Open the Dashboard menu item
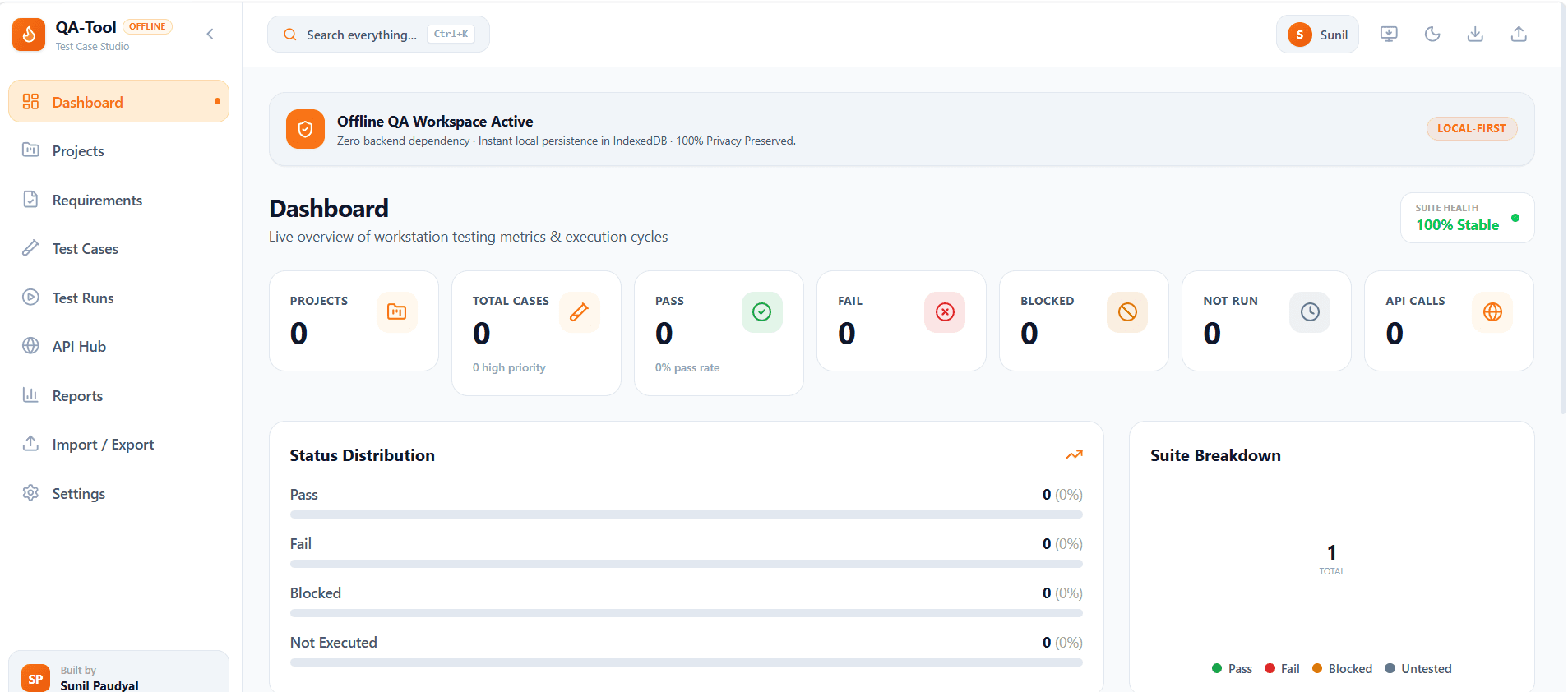 click(118, 101)
